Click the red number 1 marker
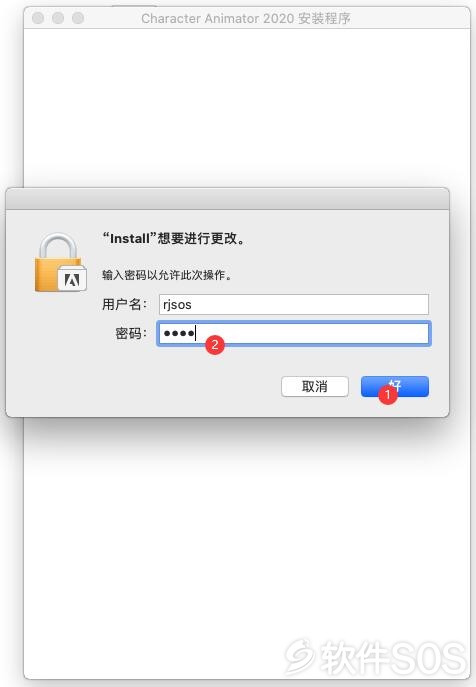Image resolution: width=476 pixels, height=687 pixels. point(387,395)
